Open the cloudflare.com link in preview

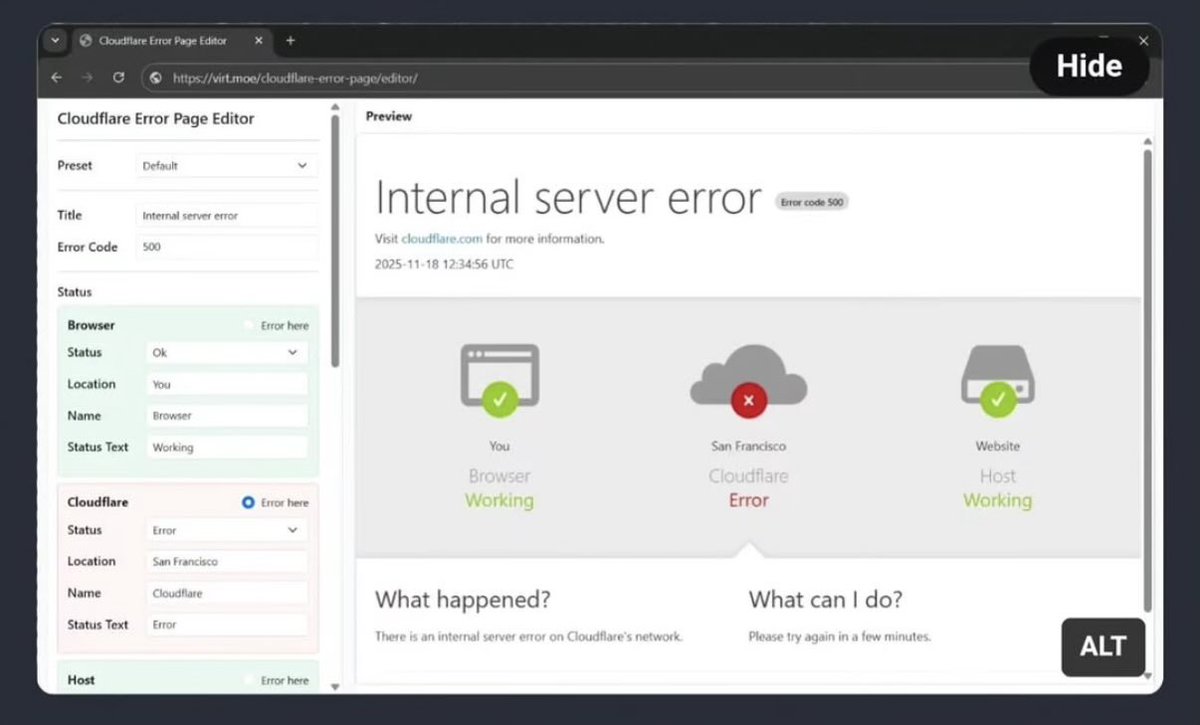(x=442, y=239)
